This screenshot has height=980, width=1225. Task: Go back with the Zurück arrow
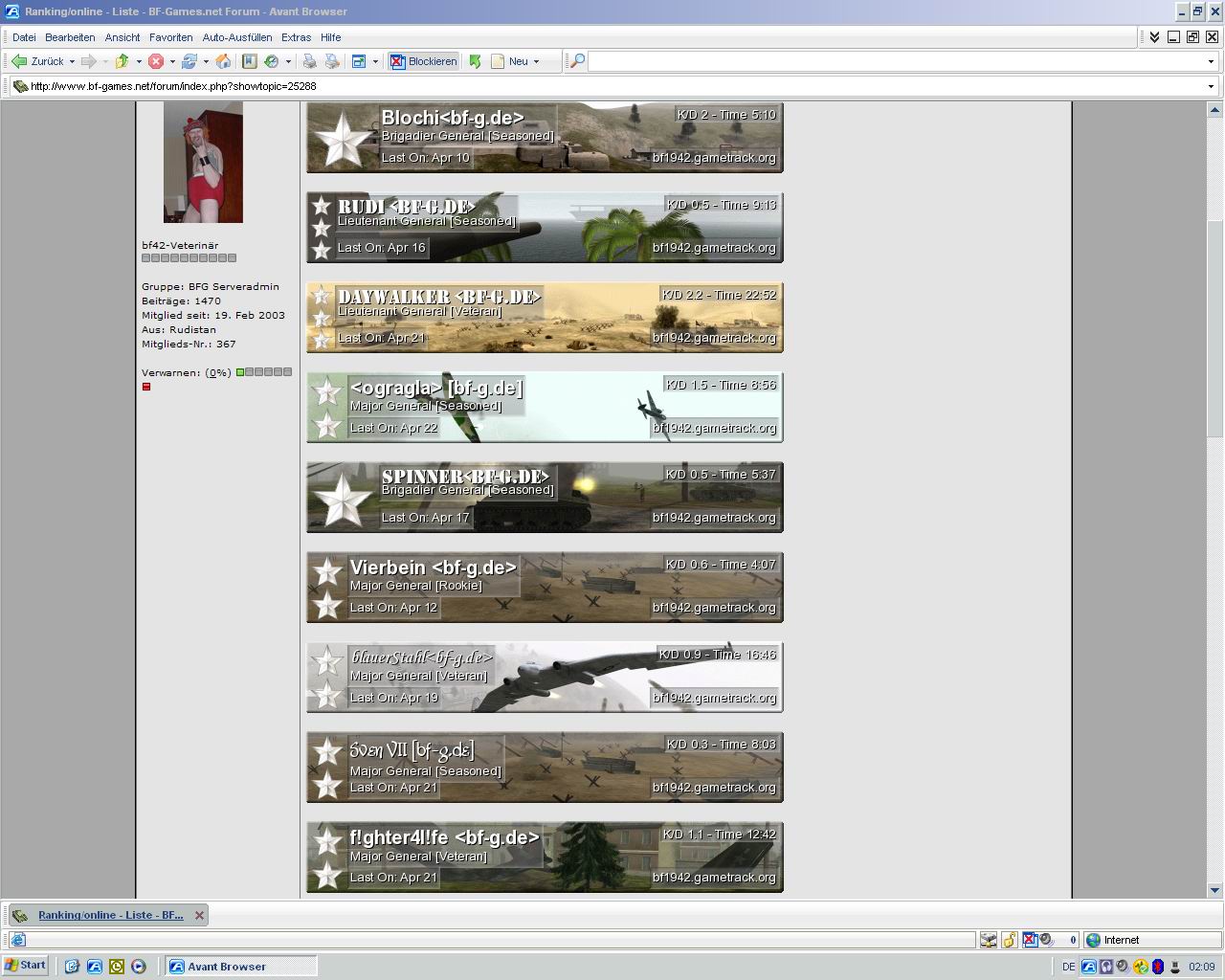coord(37,61)
